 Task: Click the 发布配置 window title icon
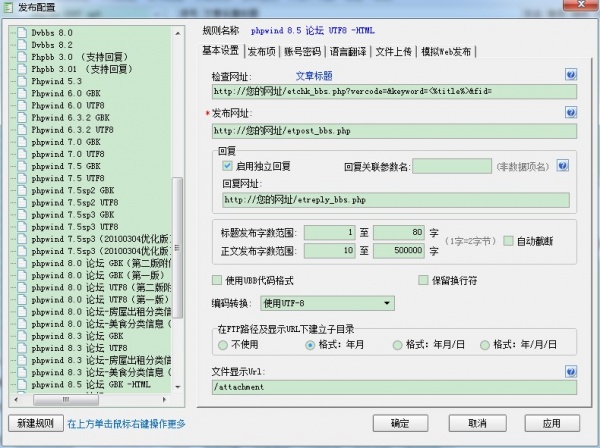(8, 7)
